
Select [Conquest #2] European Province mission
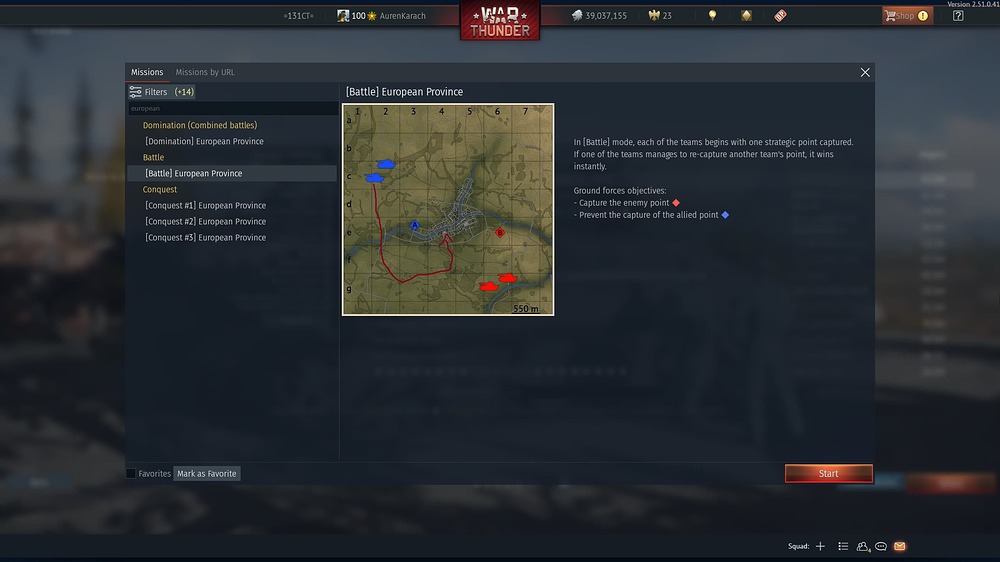click(x=205, y=221)
